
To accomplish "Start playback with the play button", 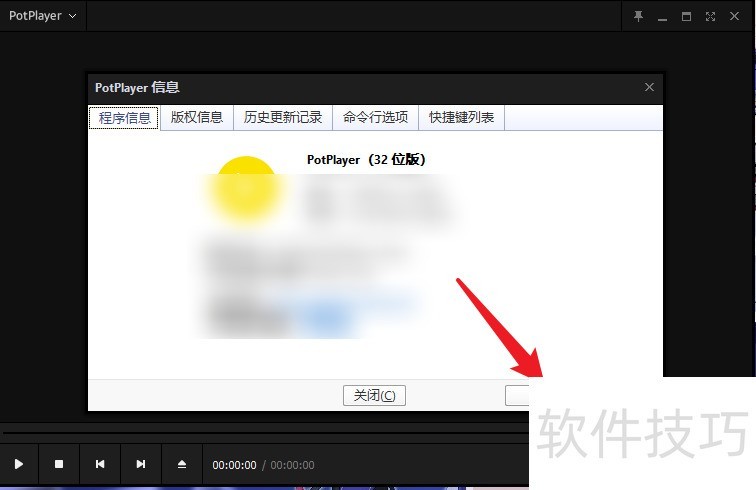I will 19,464.
